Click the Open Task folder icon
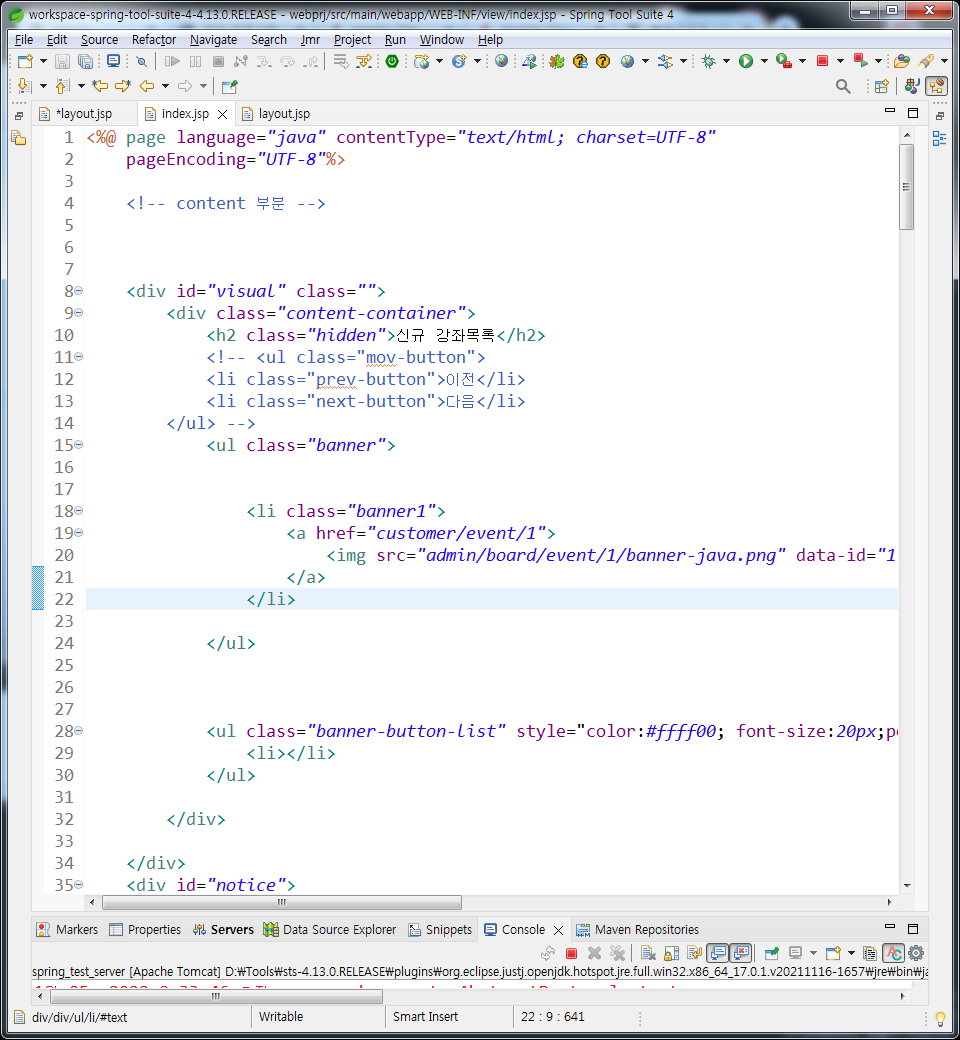This screenshot has width=960, height=1040. pyautogui.click(x=902, y=62)
